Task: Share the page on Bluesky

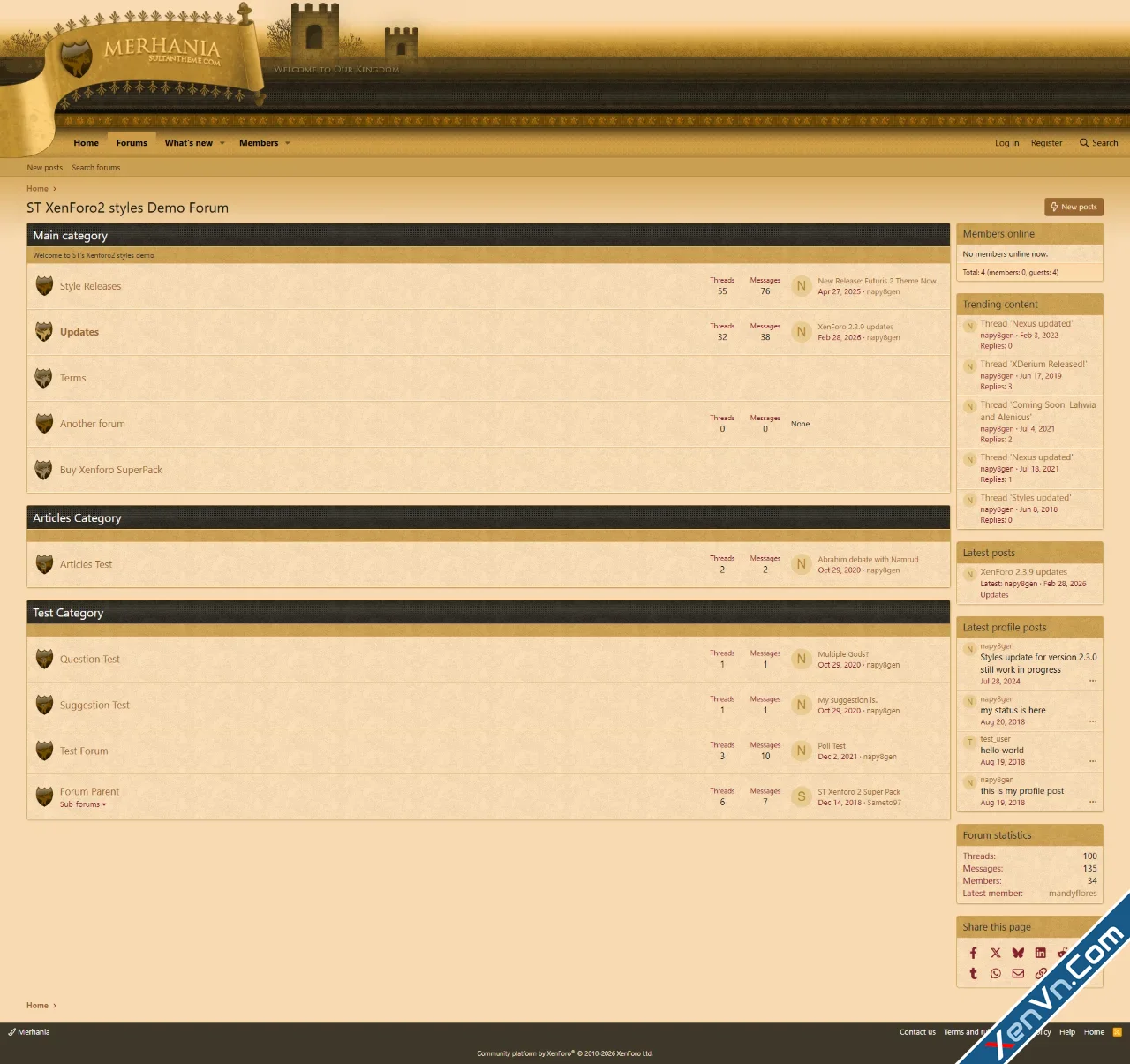Action: tap(1018, 953)
